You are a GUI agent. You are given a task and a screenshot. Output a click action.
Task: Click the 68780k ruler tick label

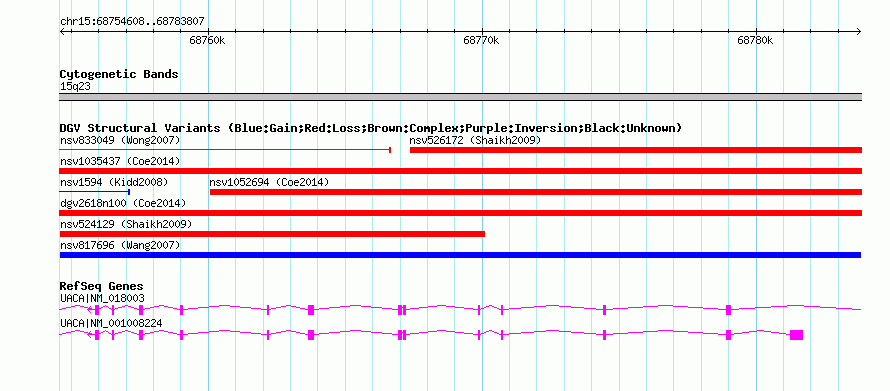[755, 40]
